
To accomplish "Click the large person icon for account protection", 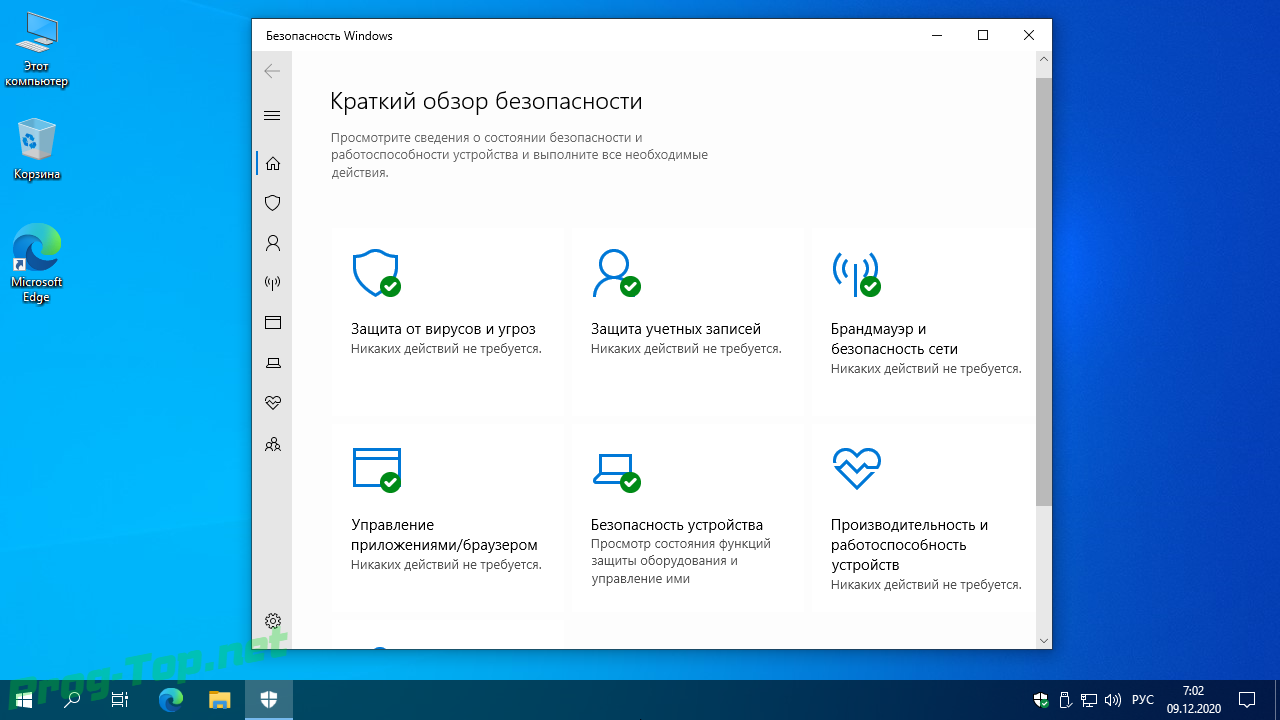I will 615,273.
